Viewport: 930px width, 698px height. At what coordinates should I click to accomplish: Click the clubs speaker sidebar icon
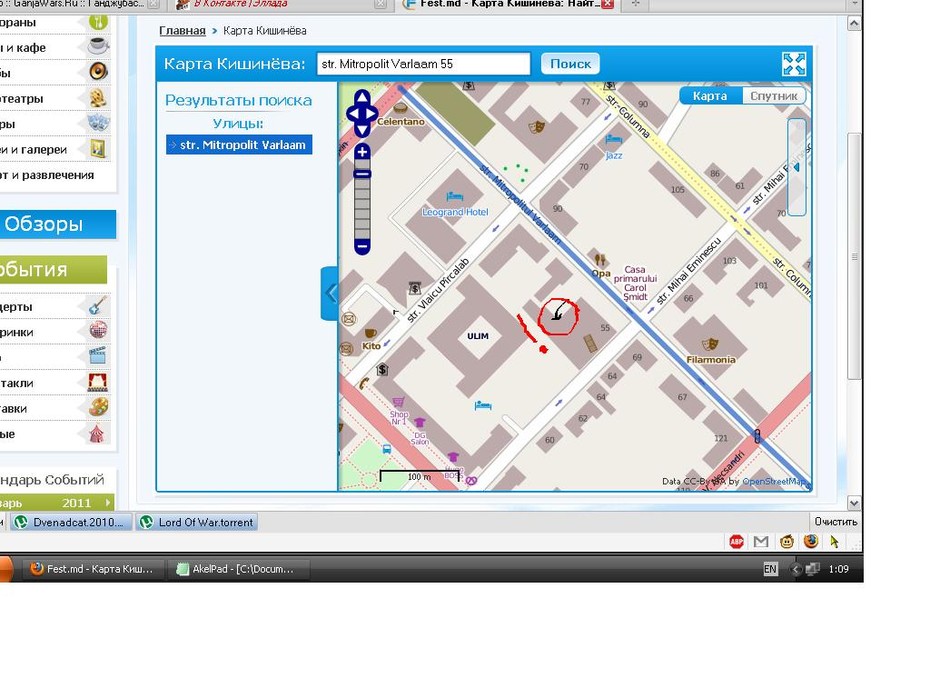(98, 72)
